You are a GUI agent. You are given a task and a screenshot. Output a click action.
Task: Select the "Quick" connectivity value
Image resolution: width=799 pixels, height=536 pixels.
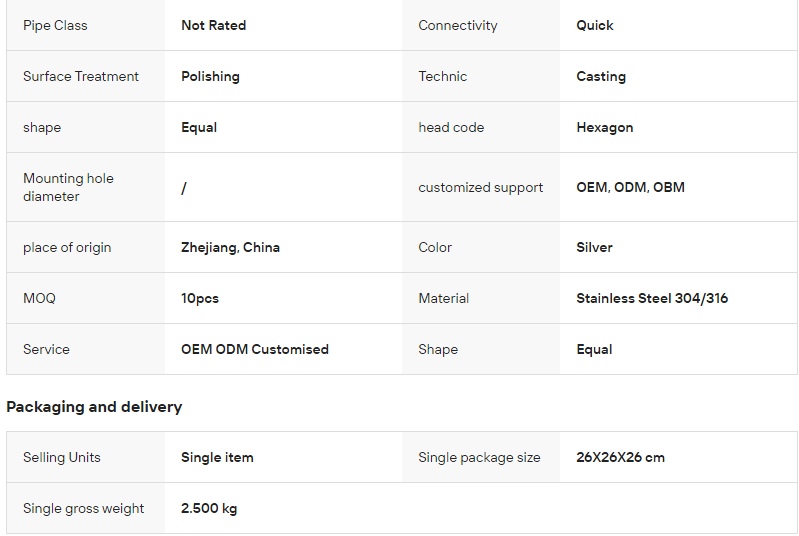tap(595, 25)
